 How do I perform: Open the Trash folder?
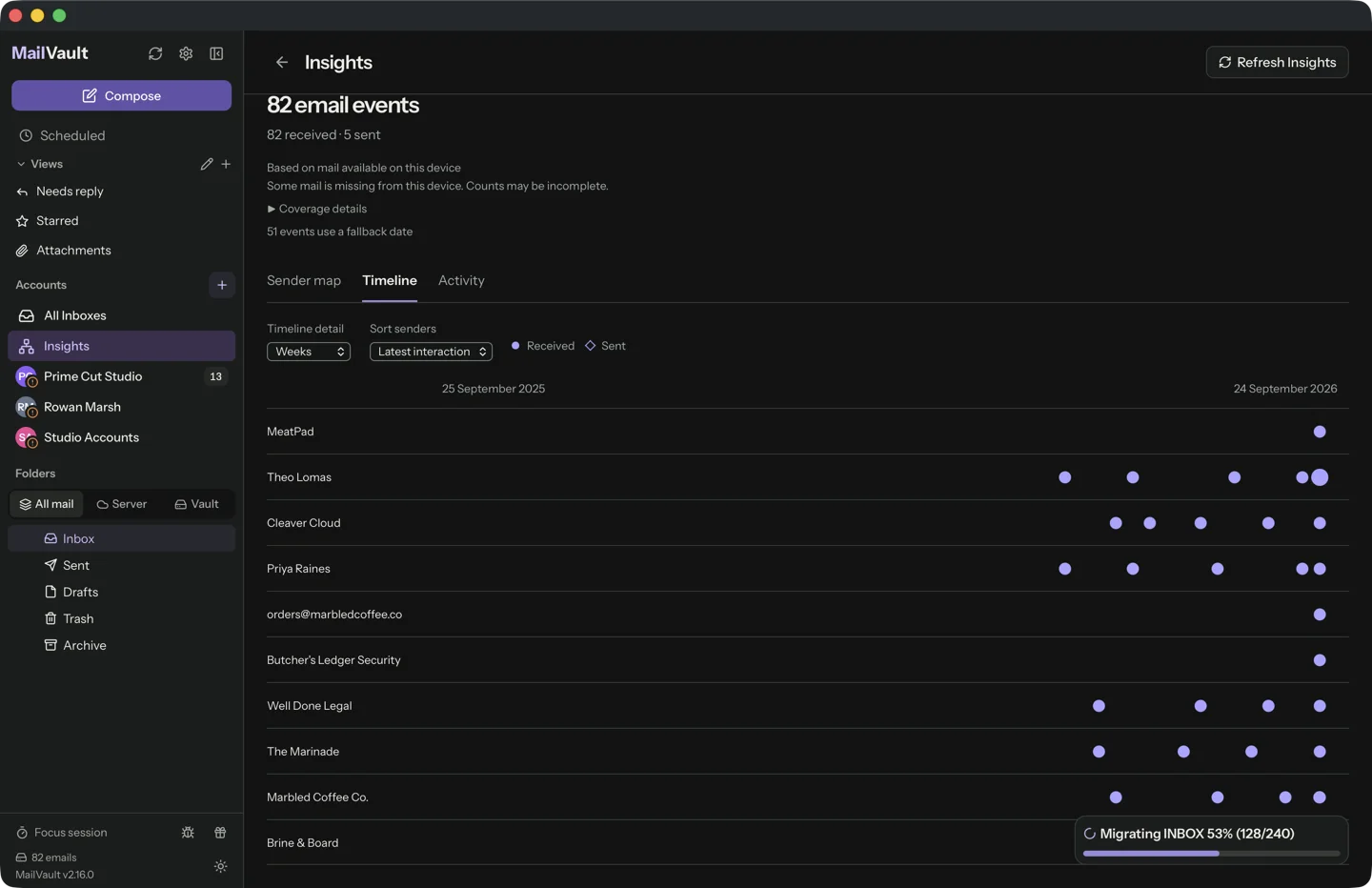coord(121,618)
